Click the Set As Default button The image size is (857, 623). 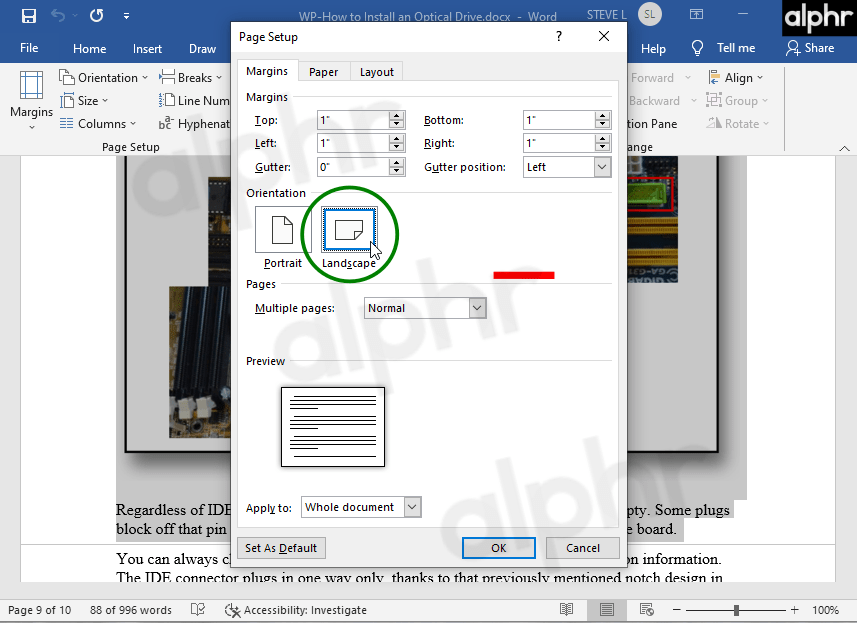pos(281,548)
